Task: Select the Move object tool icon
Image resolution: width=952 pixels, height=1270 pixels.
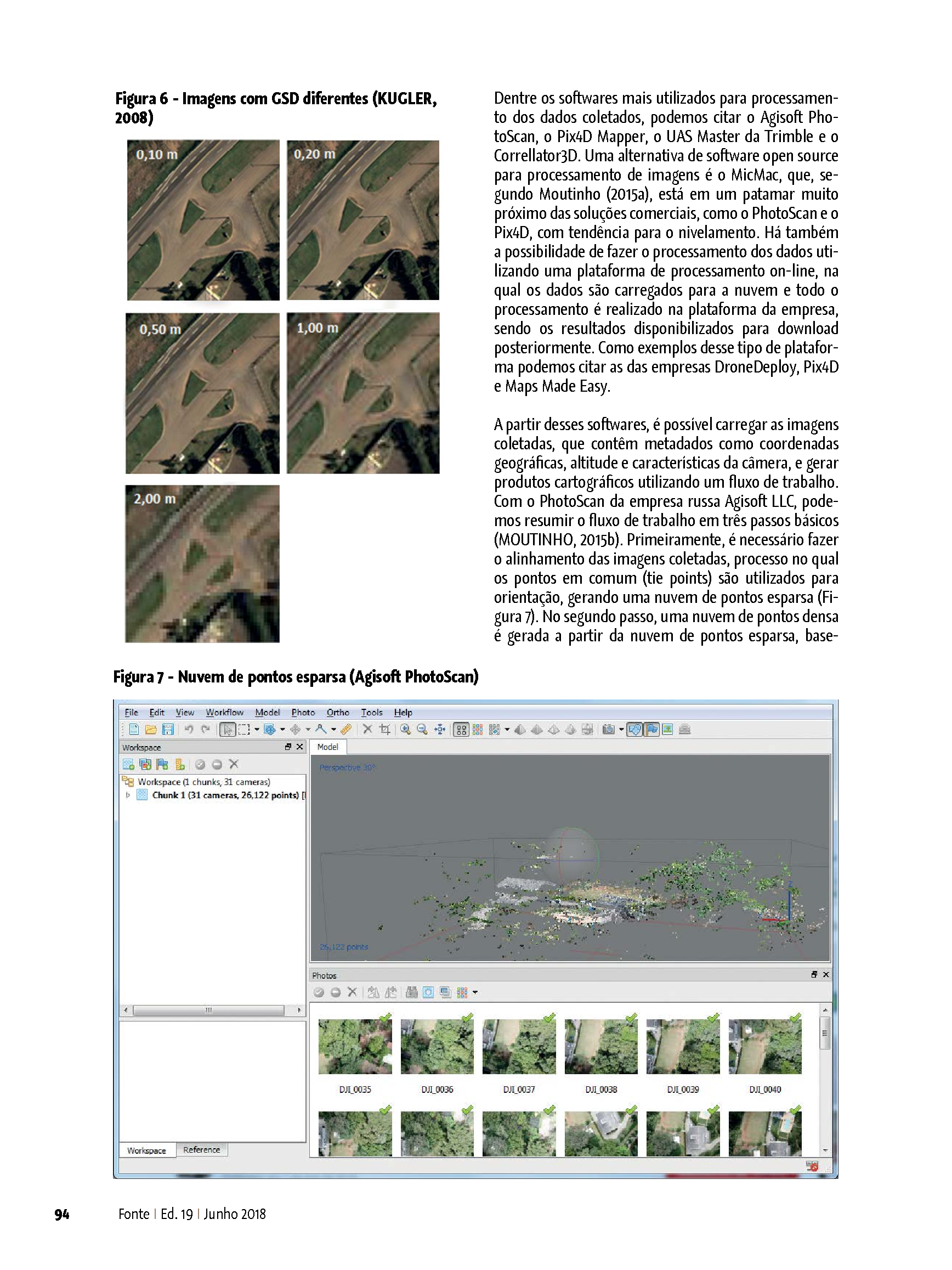Action: (x=296, y=730)
